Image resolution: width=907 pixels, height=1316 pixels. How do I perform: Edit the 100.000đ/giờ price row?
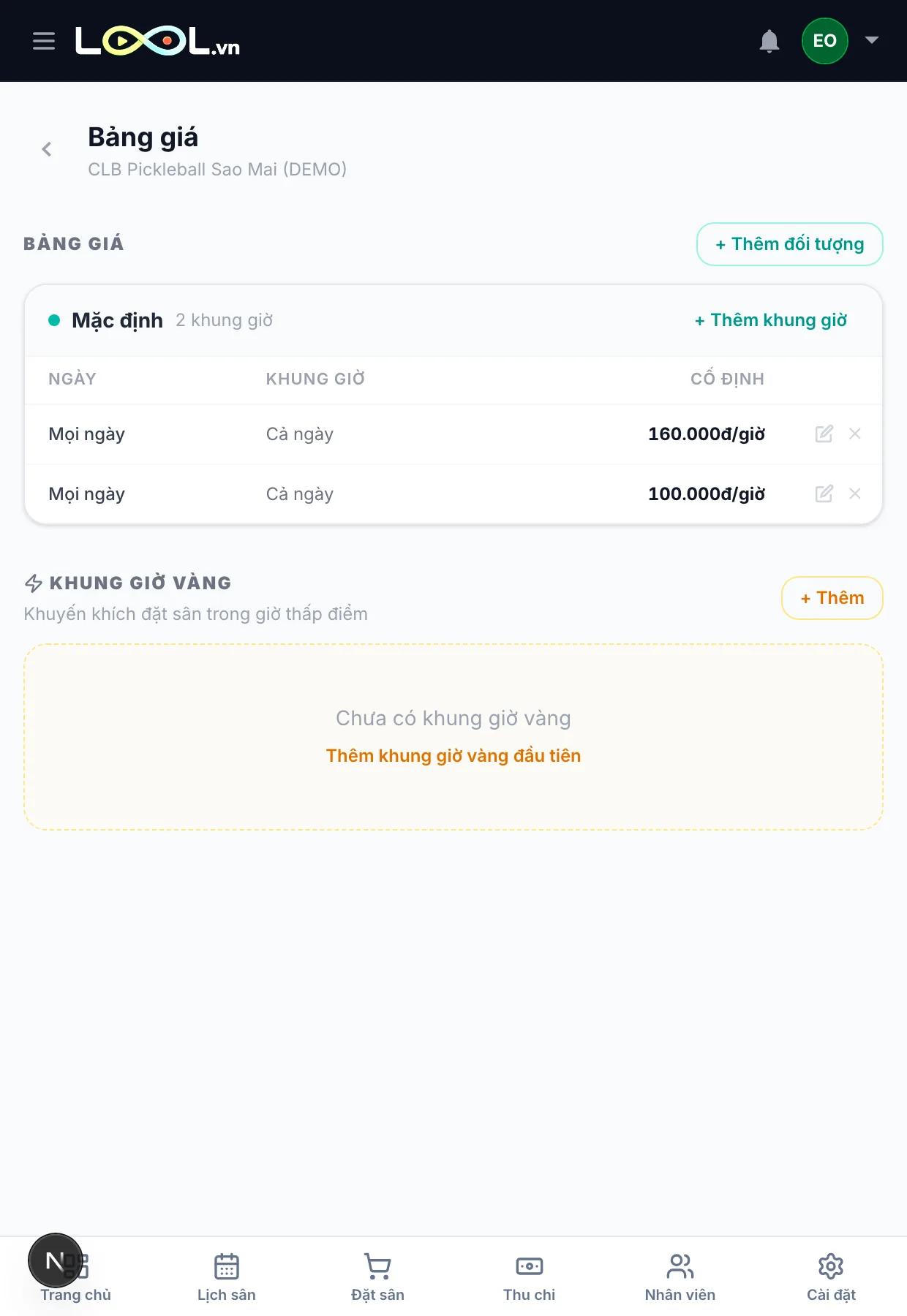824,494
